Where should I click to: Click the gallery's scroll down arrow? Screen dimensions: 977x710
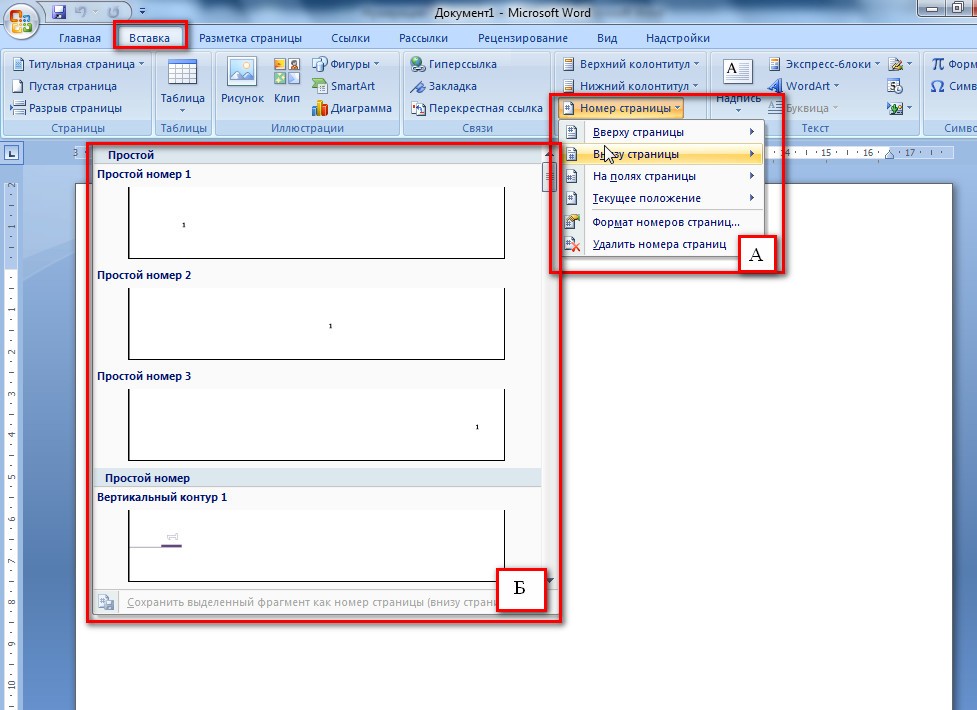click(x=550, y=580)
